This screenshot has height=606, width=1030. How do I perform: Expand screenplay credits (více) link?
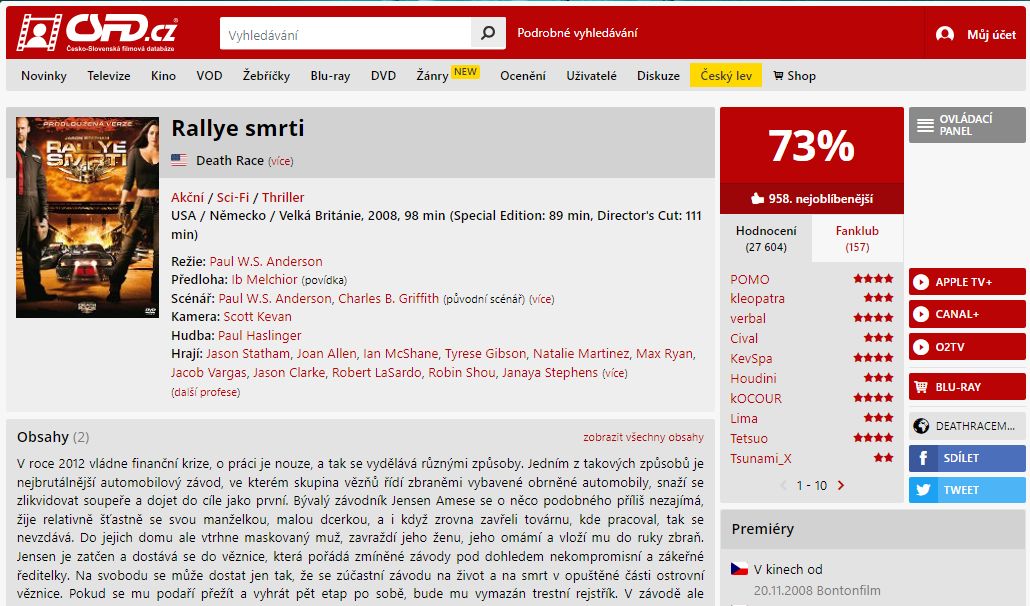(x=542, y=299)
